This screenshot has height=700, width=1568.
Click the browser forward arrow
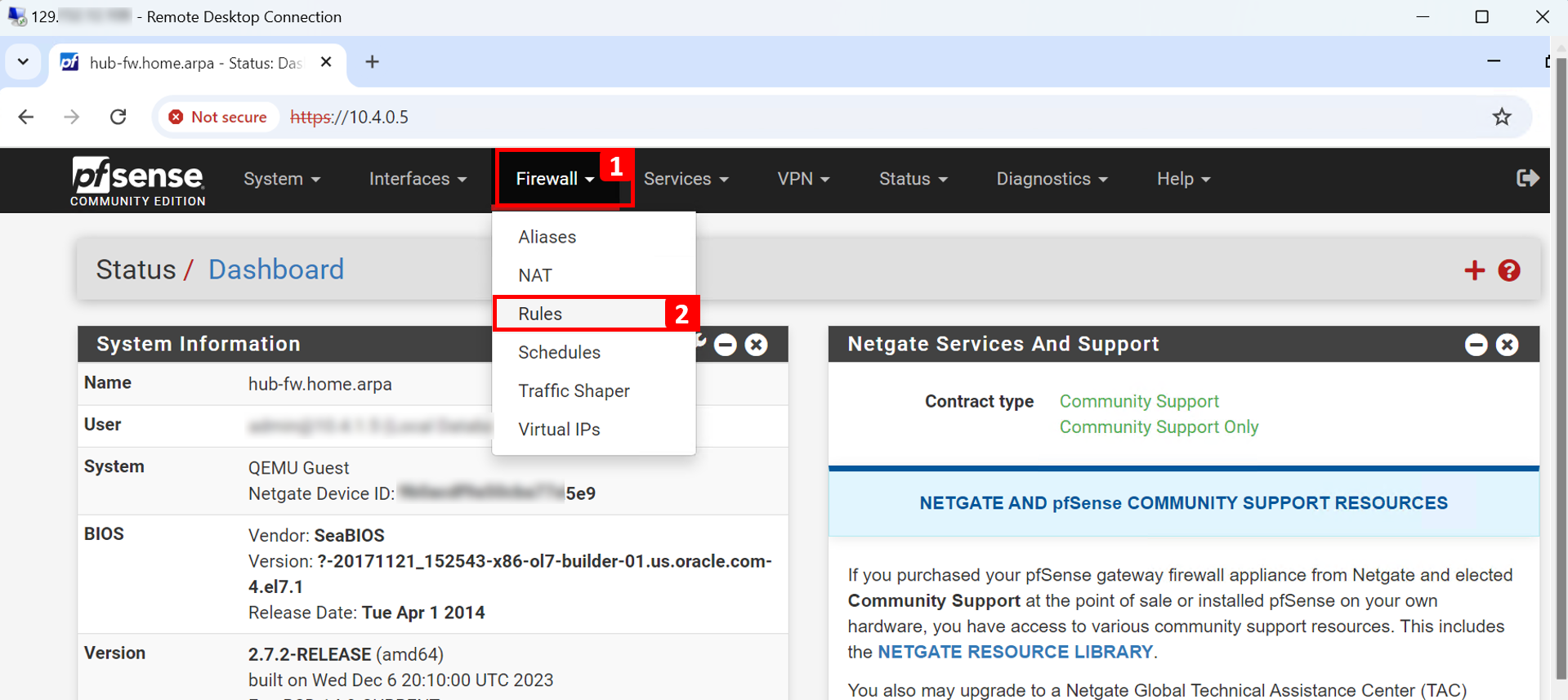[x=72, y=117]
